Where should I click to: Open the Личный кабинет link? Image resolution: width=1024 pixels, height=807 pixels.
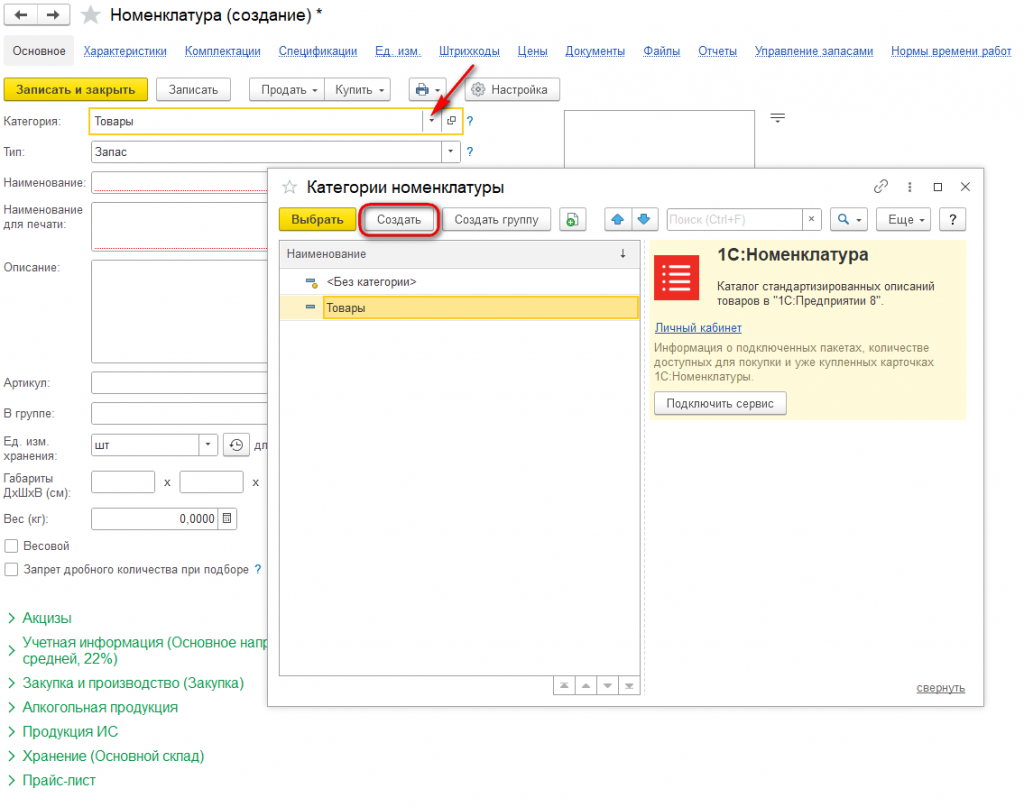(x=698, y=328)
